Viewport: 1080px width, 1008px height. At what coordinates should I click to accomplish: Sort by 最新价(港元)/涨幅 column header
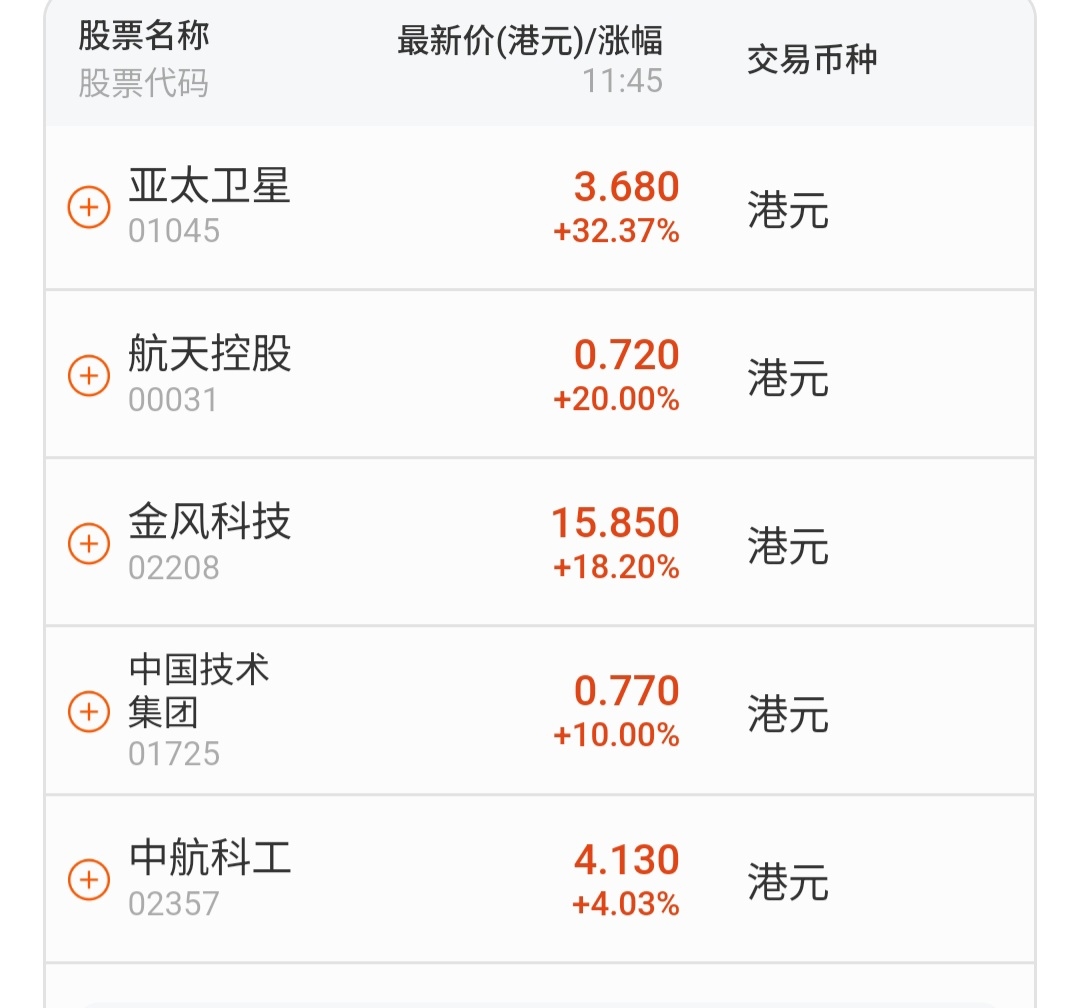530,41
